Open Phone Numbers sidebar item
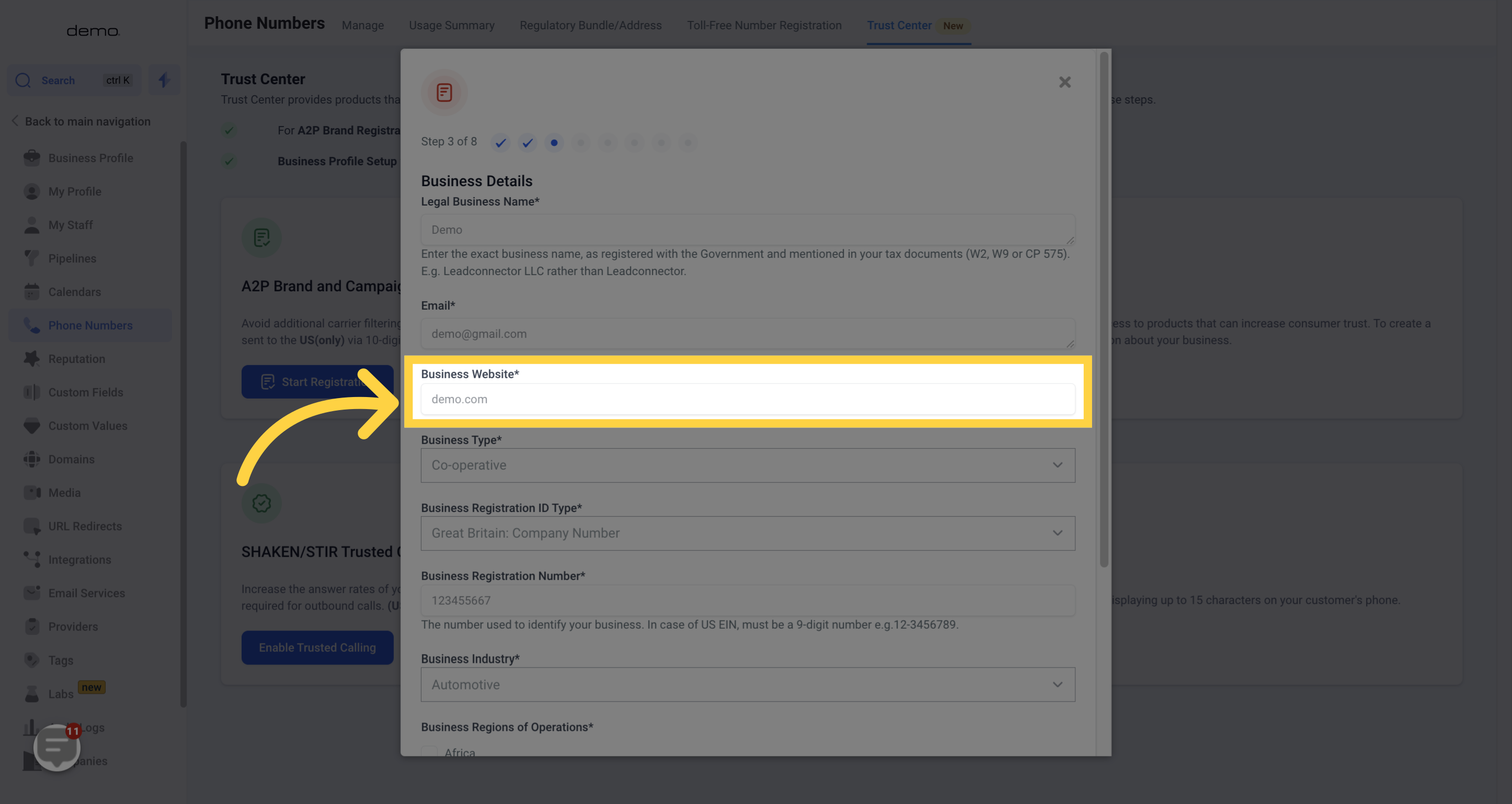The width and height of the screenshot is (1512, 804). point(90,325)
